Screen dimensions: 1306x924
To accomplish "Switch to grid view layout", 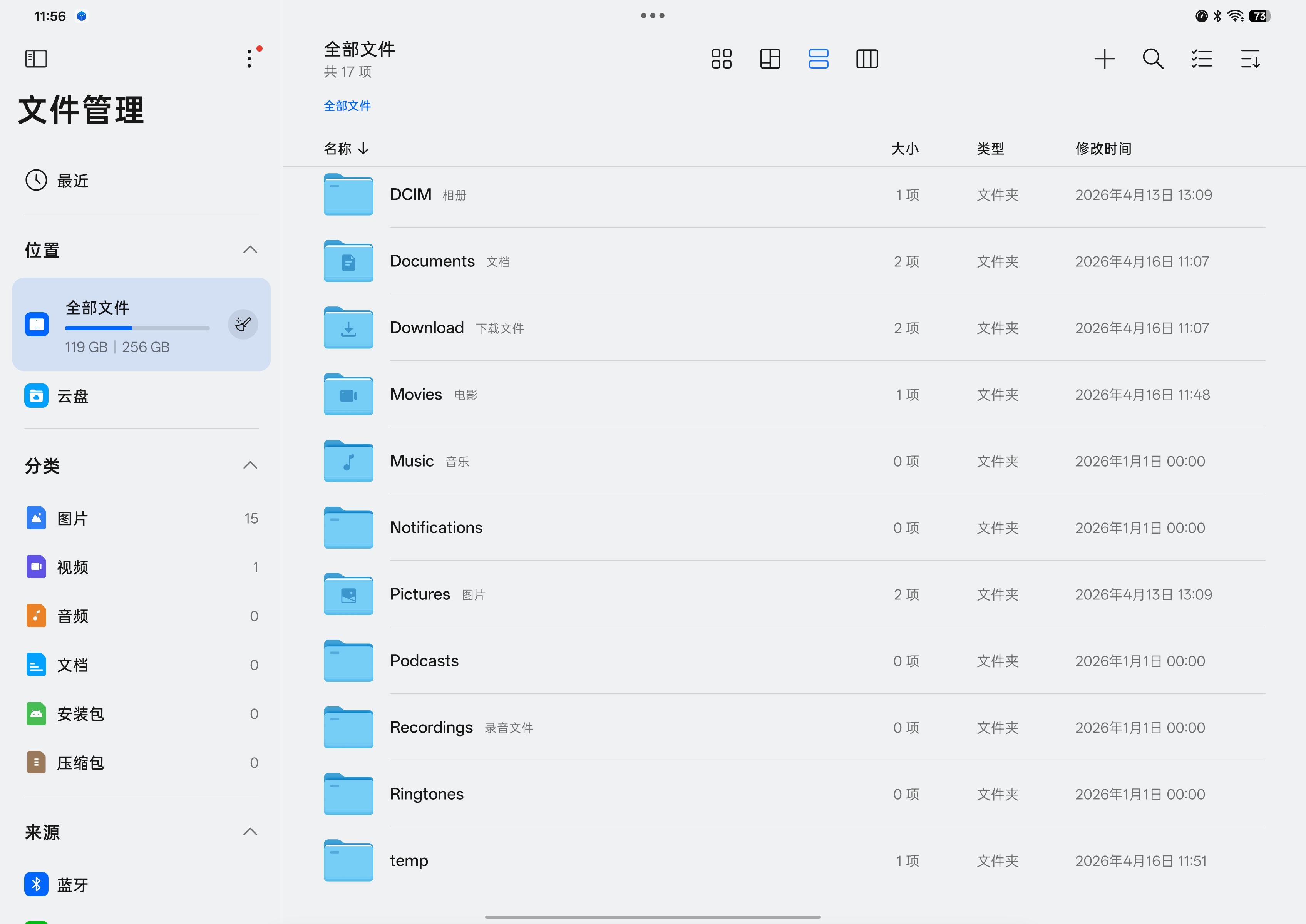I will pyautogui.click(x=721, y=59).
